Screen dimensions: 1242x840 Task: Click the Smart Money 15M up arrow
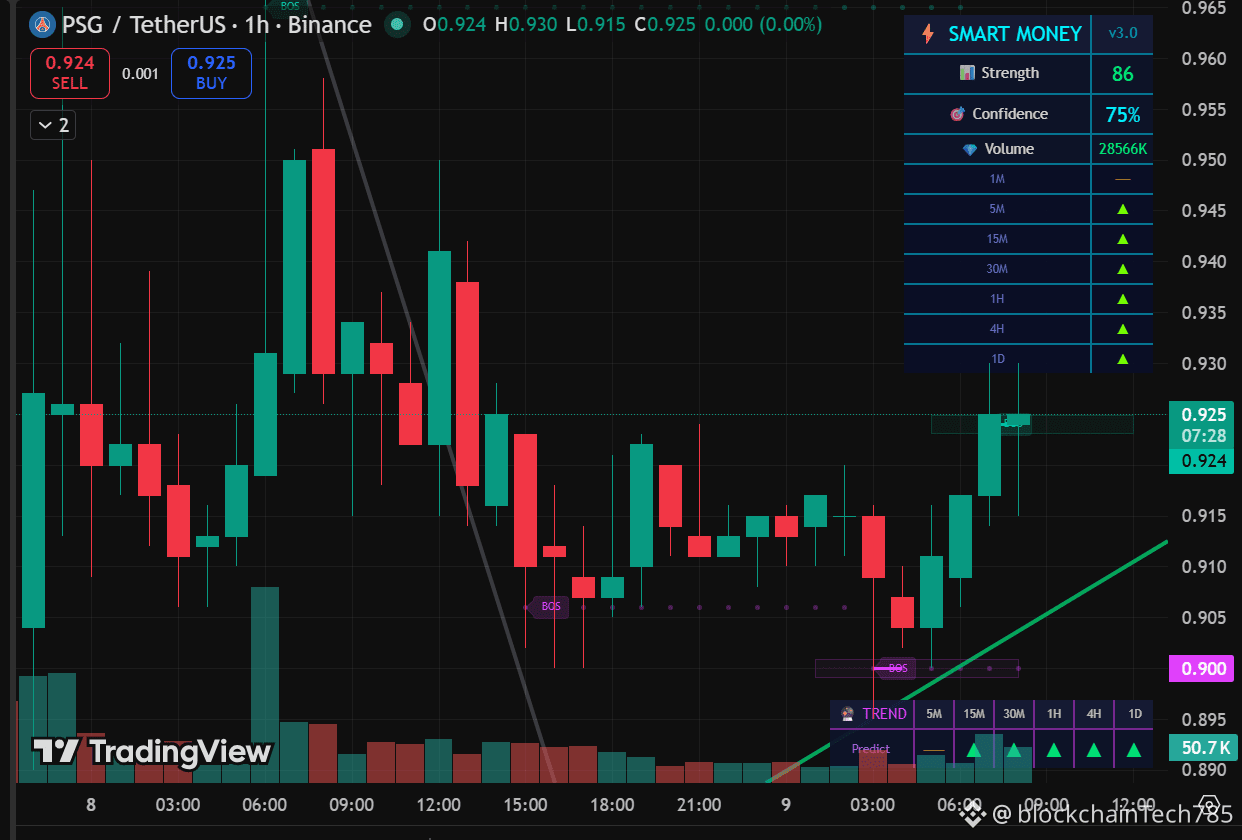1122,239
